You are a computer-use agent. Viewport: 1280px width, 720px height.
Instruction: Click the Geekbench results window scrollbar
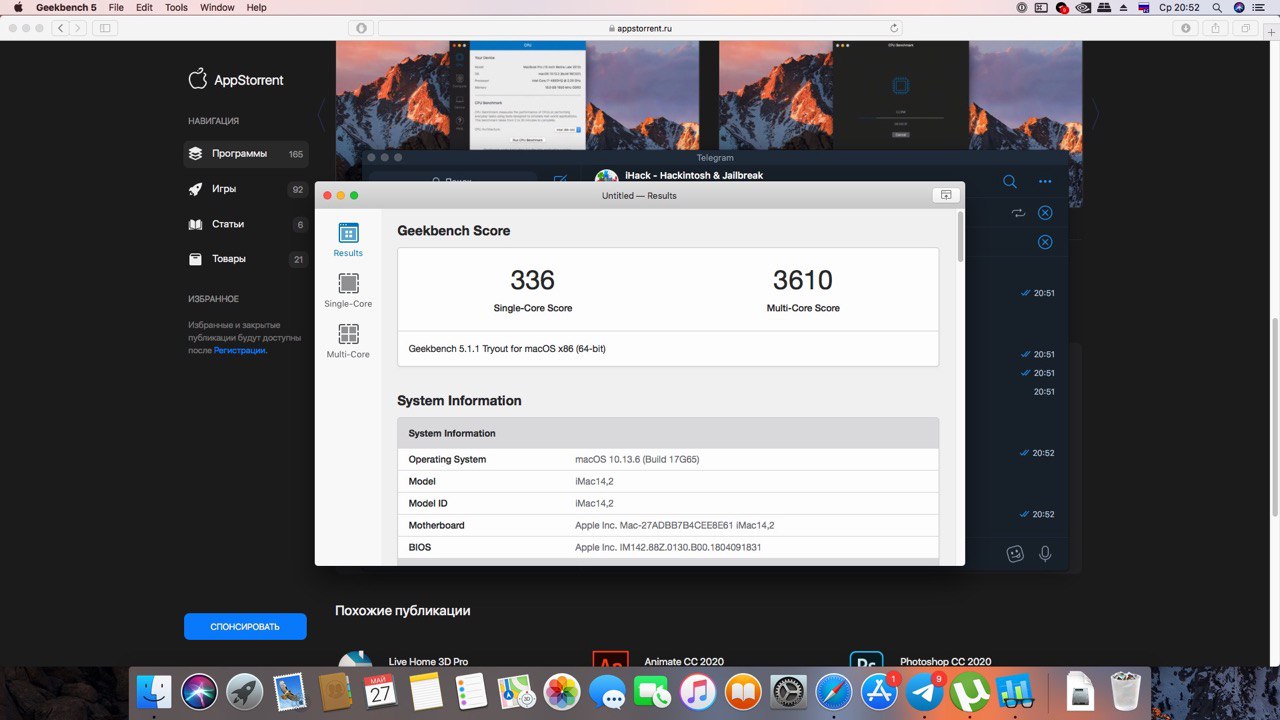tap(961, 236)
